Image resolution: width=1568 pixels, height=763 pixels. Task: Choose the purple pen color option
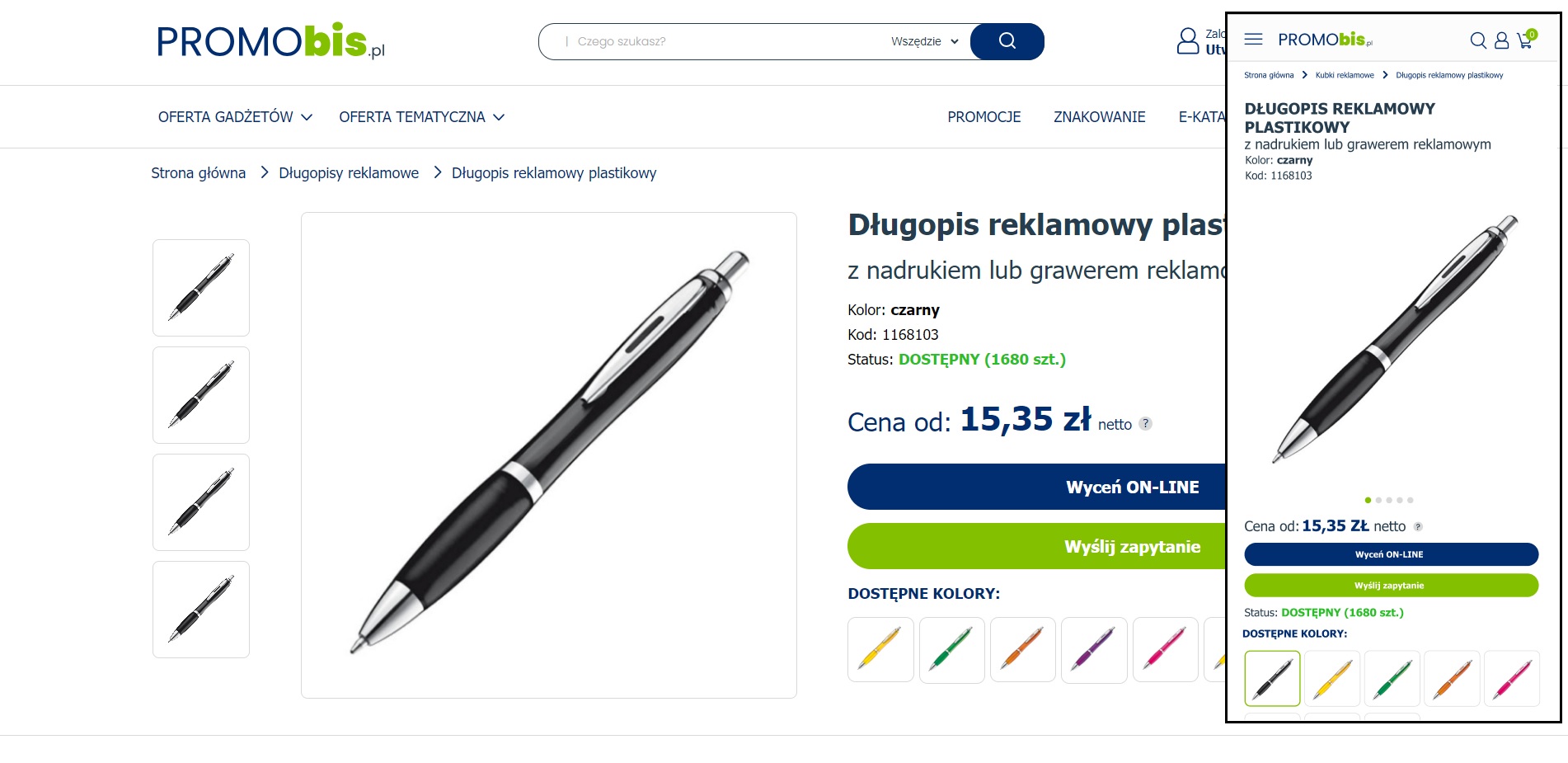(1094, 649)
